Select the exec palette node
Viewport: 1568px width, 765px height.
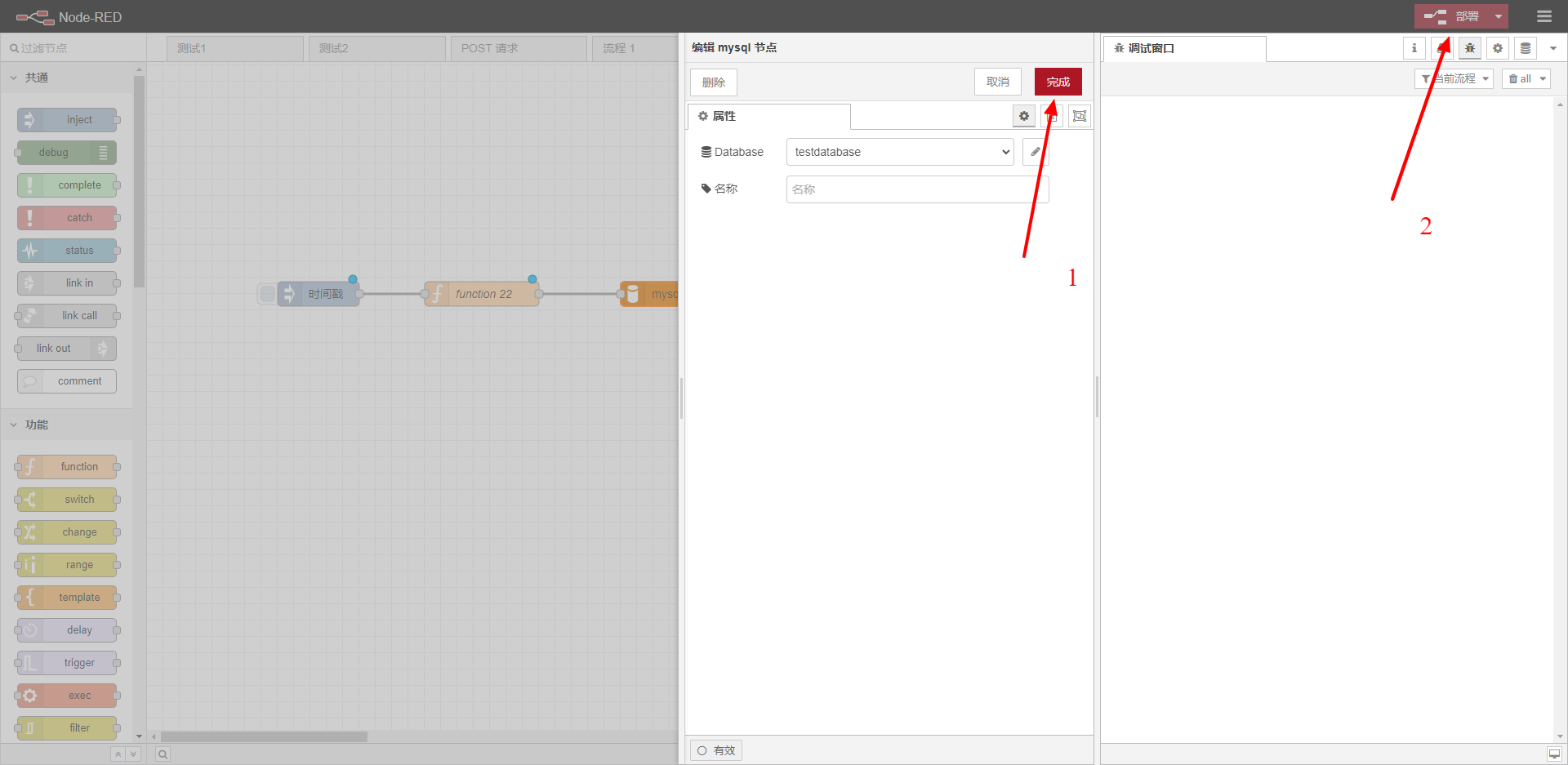(67, 696)
